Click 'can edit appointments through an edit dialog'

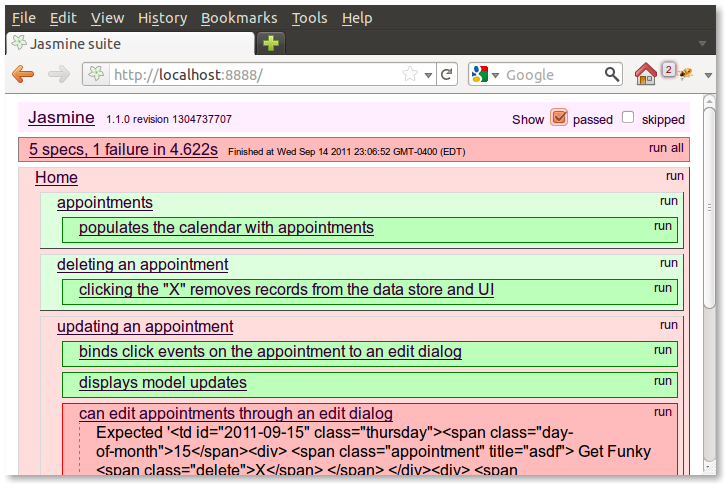(x=236, y=413)
